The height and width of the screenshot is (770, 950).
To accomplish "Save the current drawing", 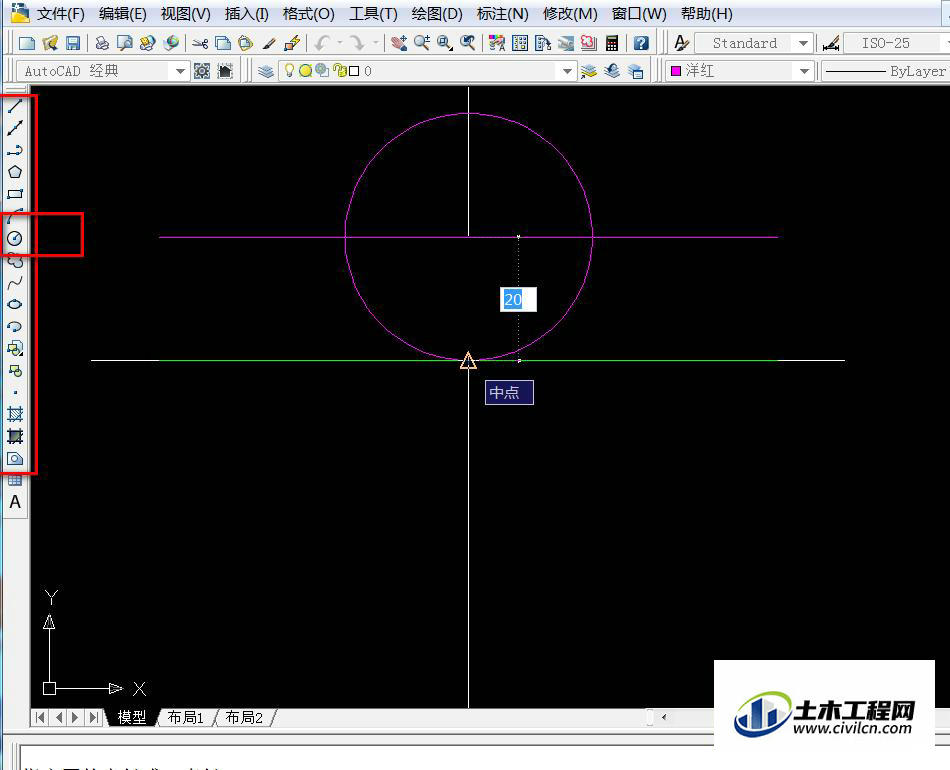I will [x=73, y=43].
